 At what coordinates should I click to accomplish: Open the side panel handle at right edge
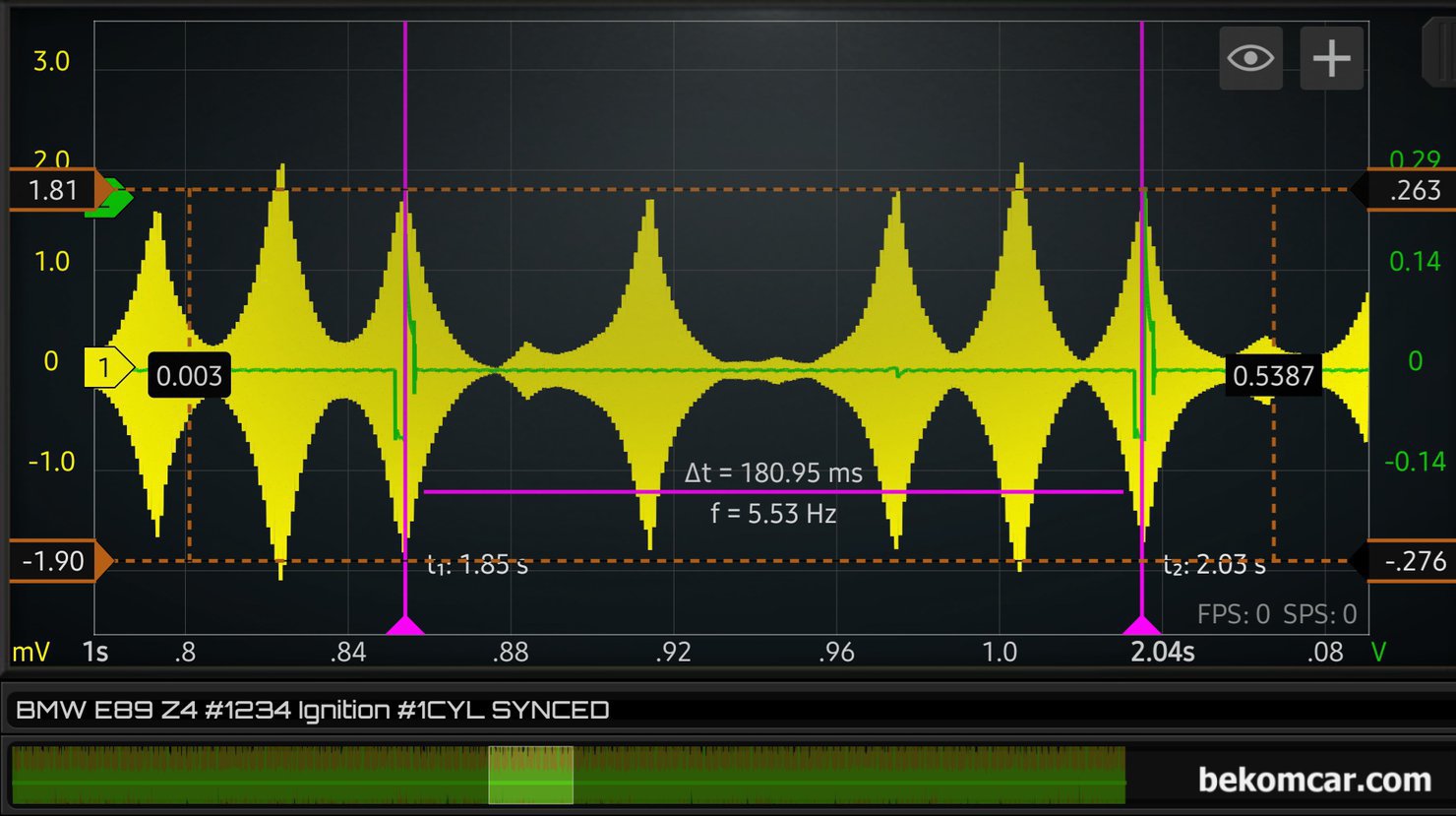[1439, 54]
